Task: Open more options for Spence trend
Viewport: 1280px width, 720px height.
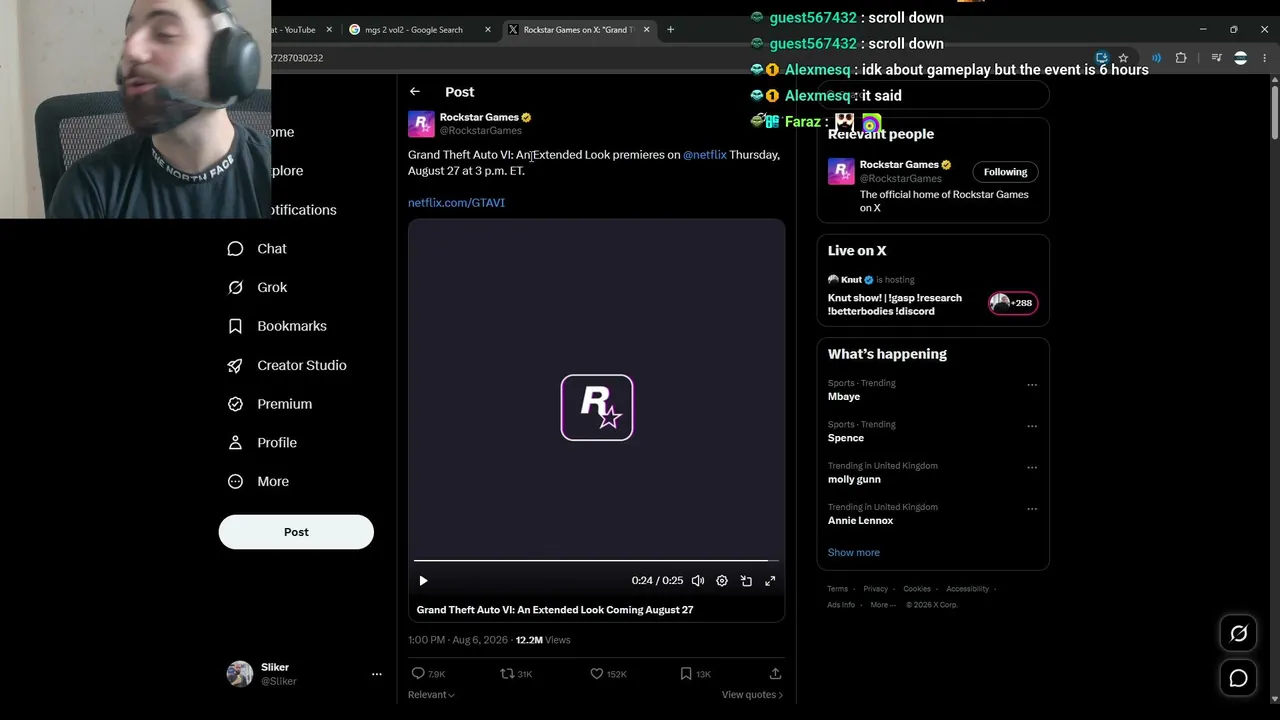Action: click(x=1032, y=426)
